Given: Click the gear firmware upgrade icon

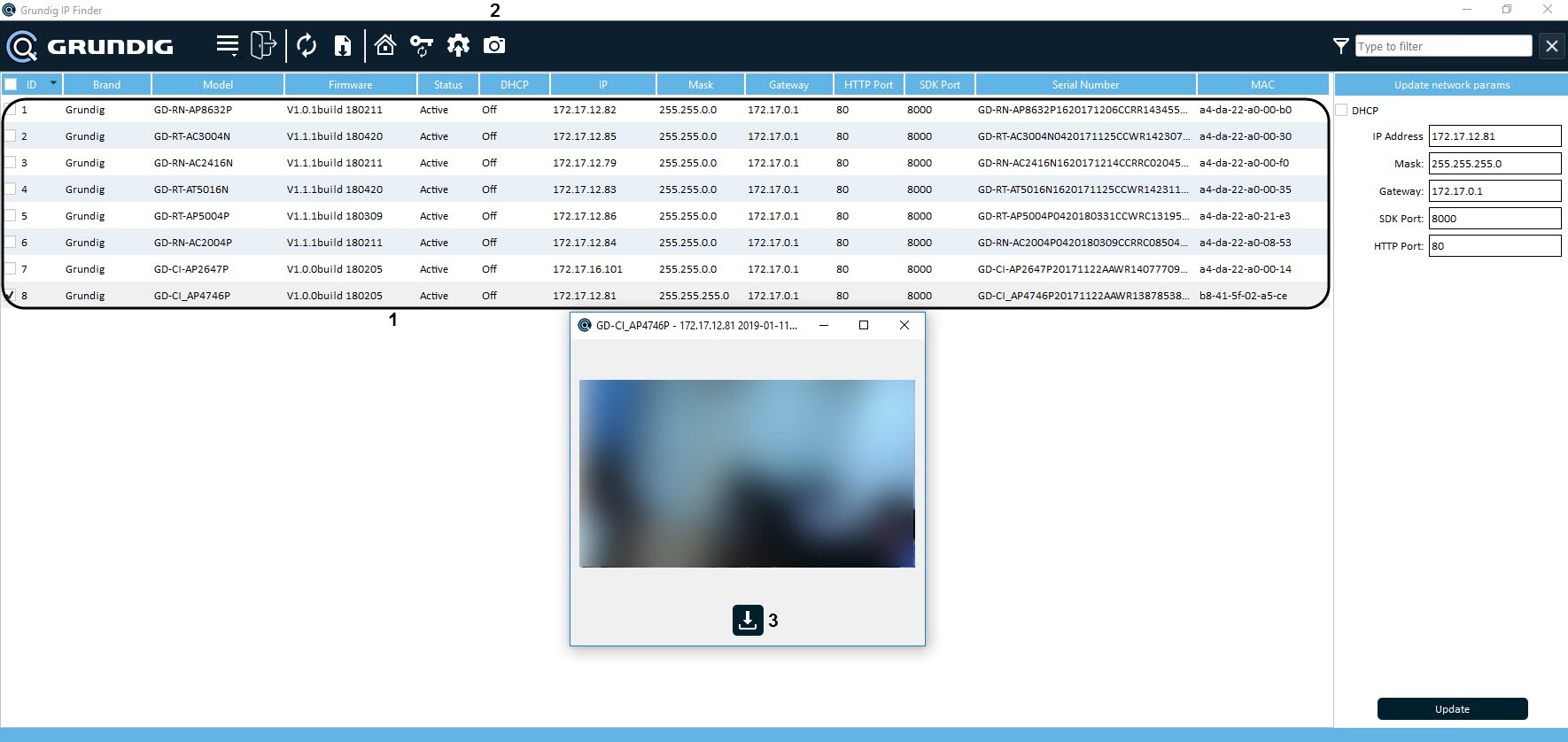Looking at the screenshot, I should coord(458,45).
